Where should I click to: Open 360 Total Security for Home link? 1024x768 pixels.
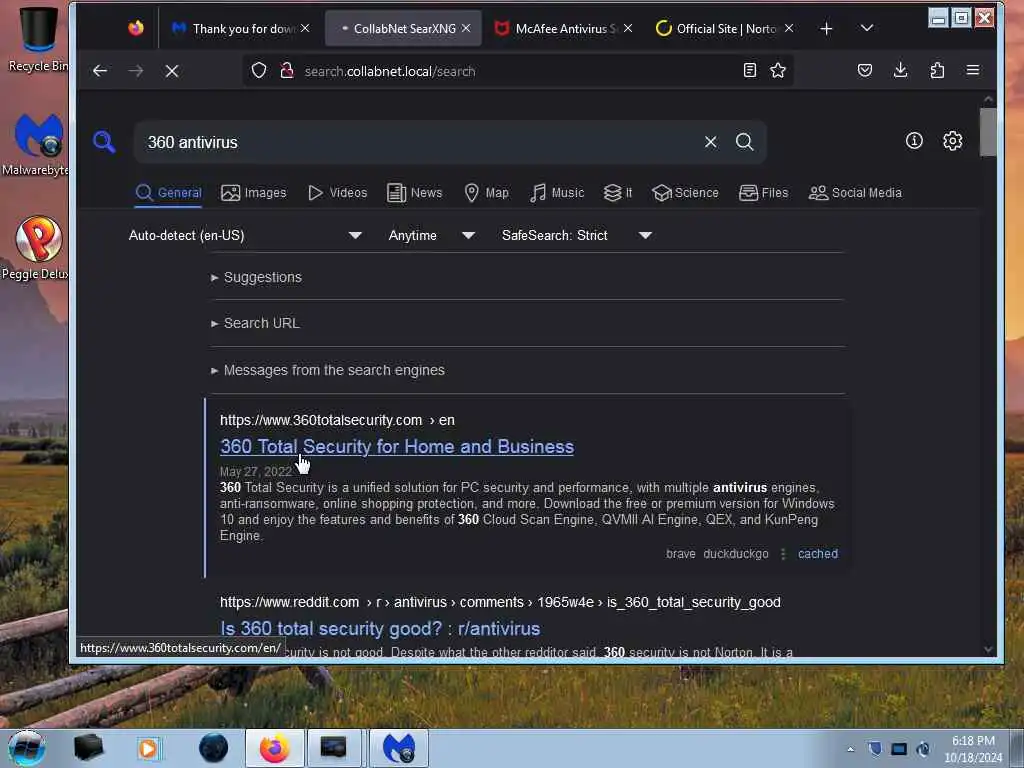(396, 447)
